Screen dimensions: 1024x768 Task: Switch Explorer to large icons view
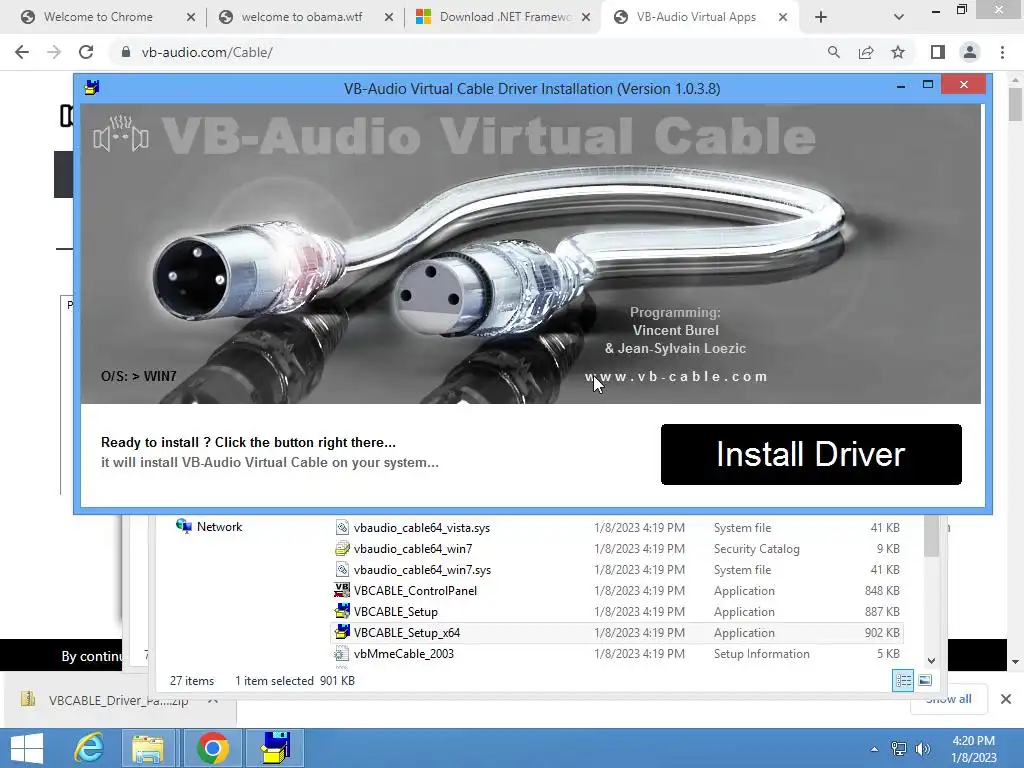[x=925, y=680]
